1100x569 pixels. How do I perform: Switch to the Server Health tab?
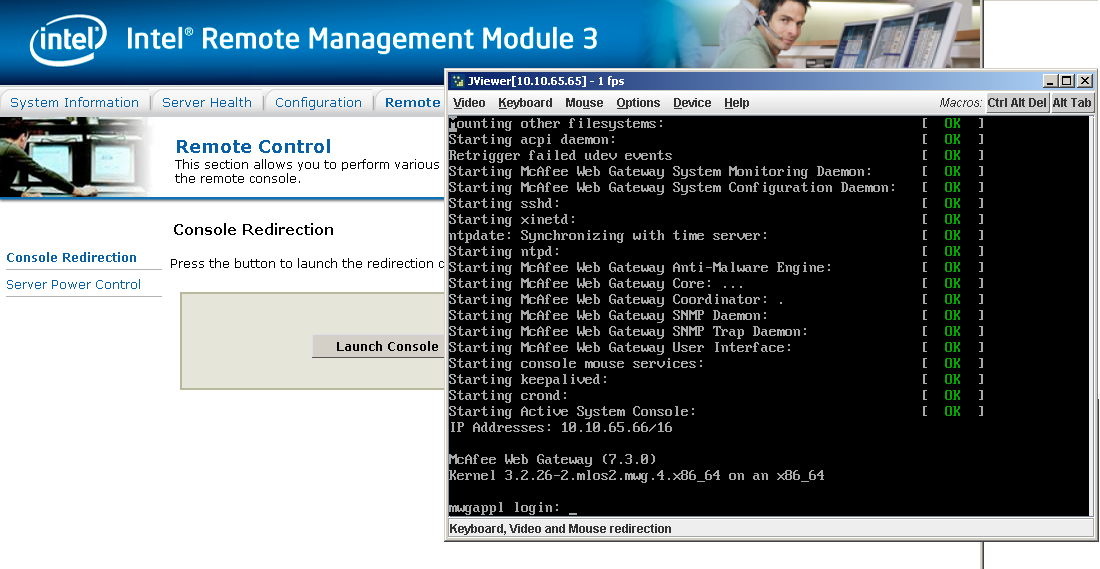(206, 102)
